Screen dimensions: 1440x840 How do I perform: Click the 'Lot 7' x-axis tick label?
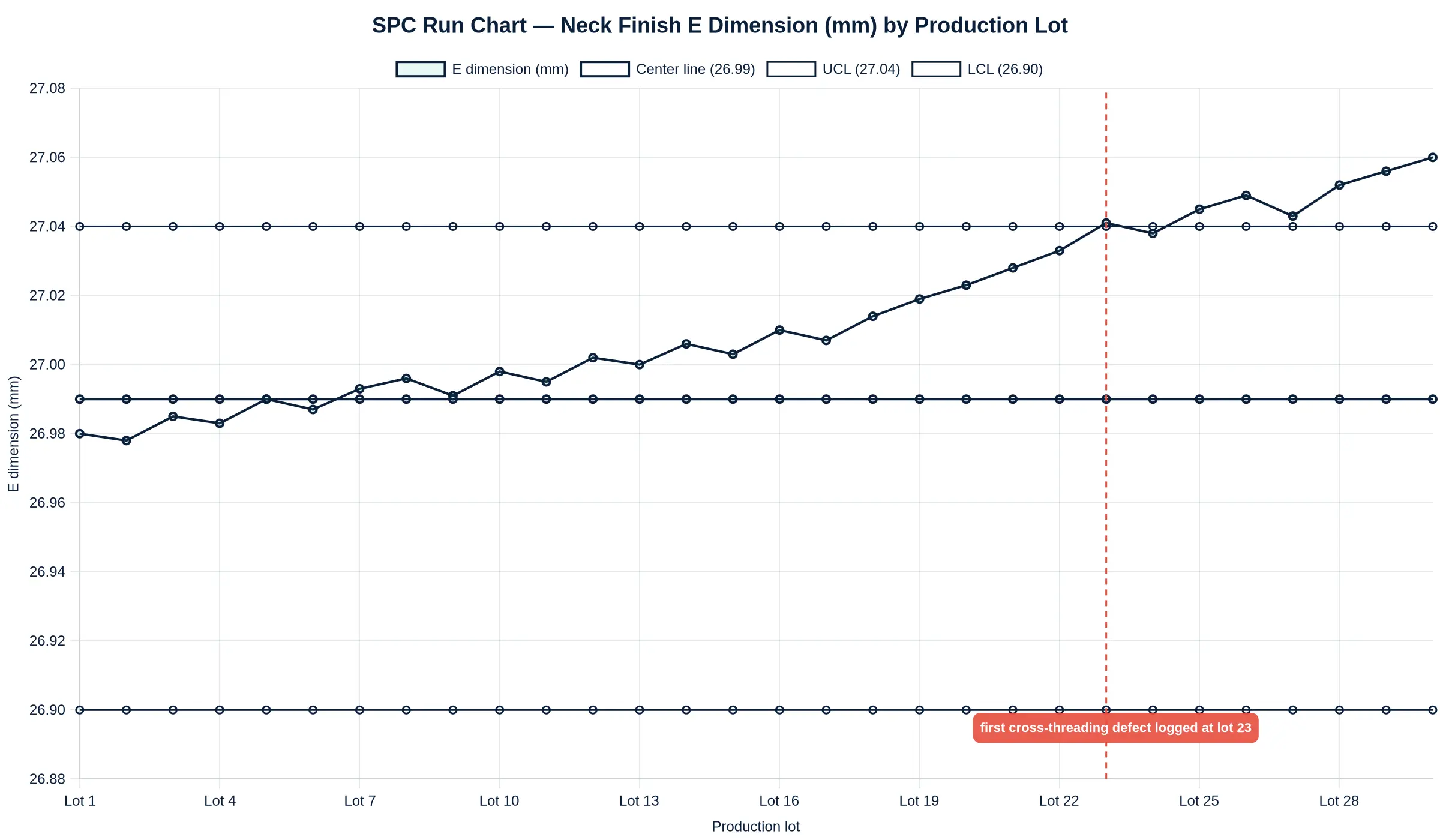359,800
